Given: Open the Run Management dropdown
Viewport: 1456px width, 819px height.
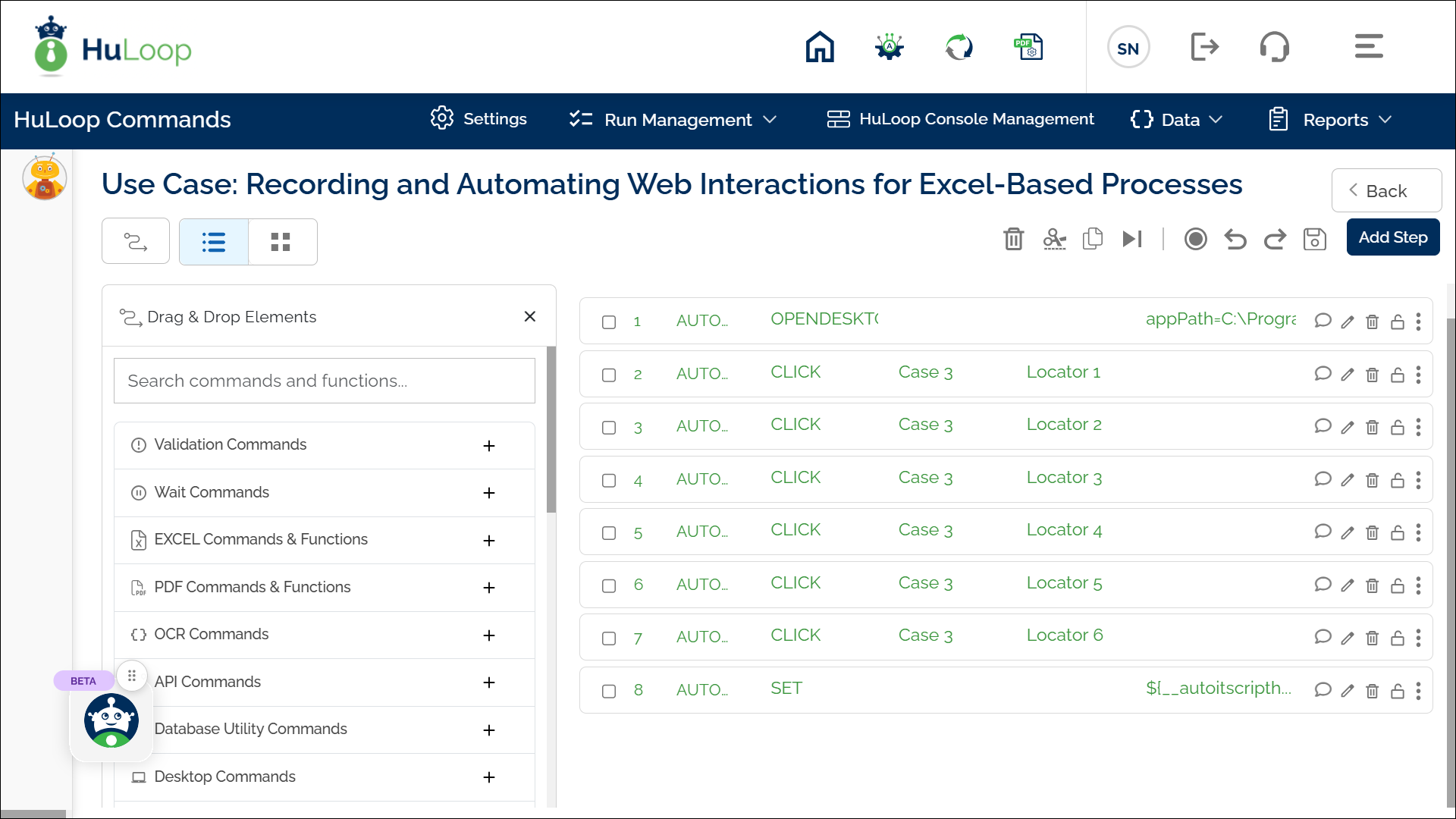Looking at the screenshot, I should pyautogui.click(x=673, y=120).
